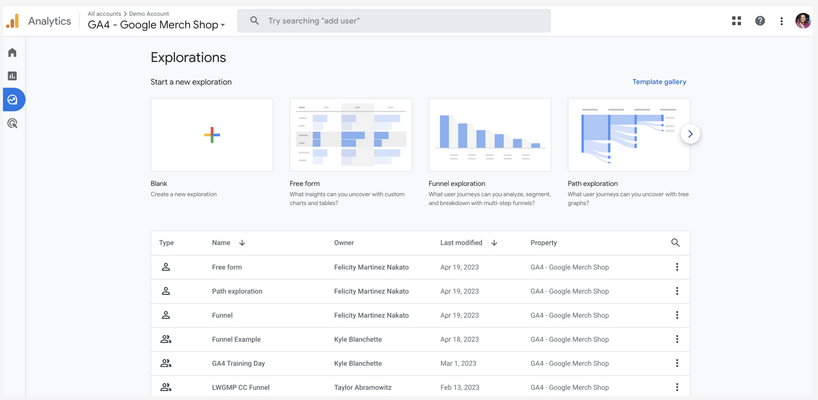Open more options for GA4 Training Day row
The image size is (818, 400).
677,363
